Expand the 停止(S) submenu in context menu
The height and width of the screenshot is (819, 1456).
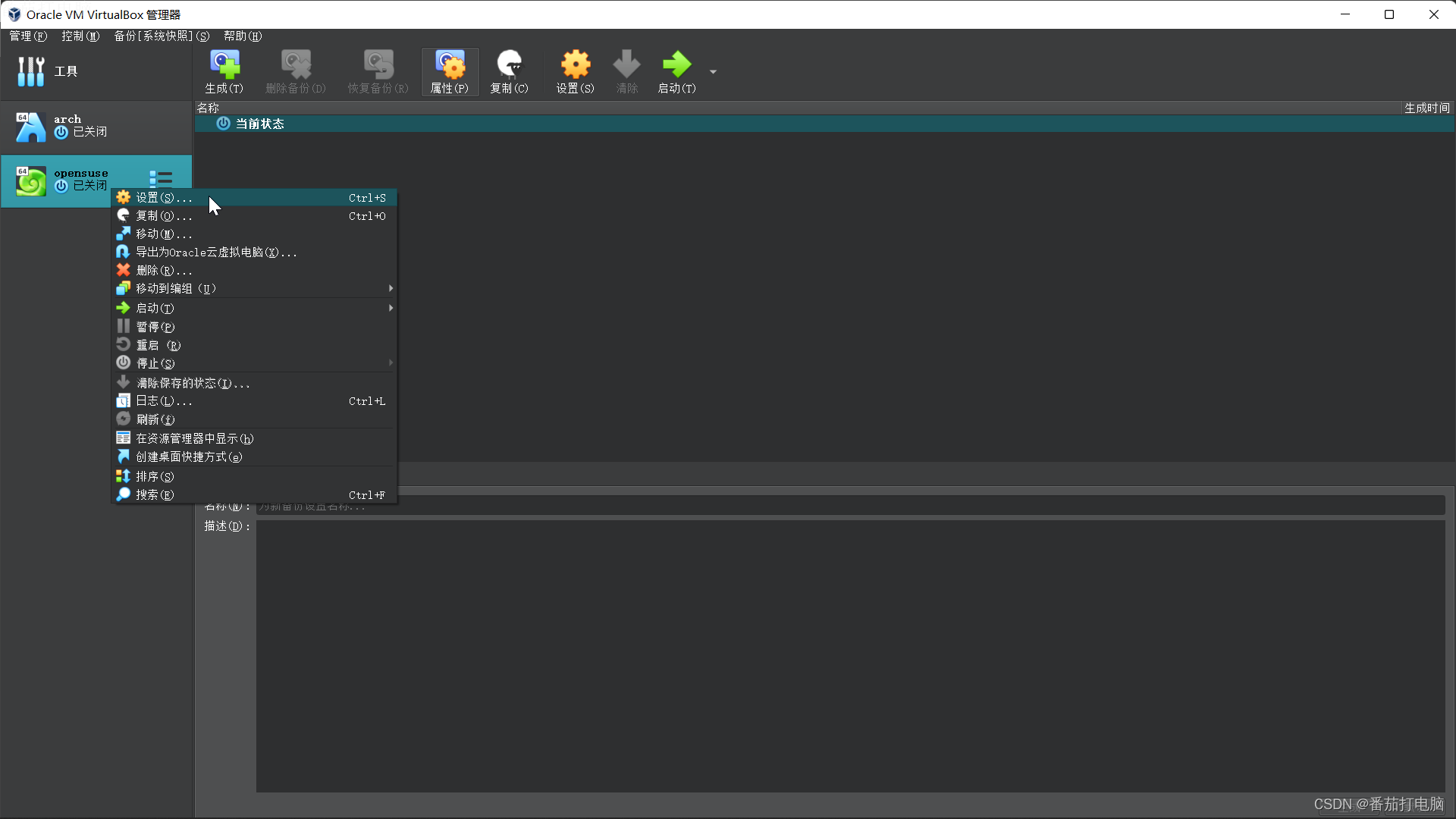[254, 363]
